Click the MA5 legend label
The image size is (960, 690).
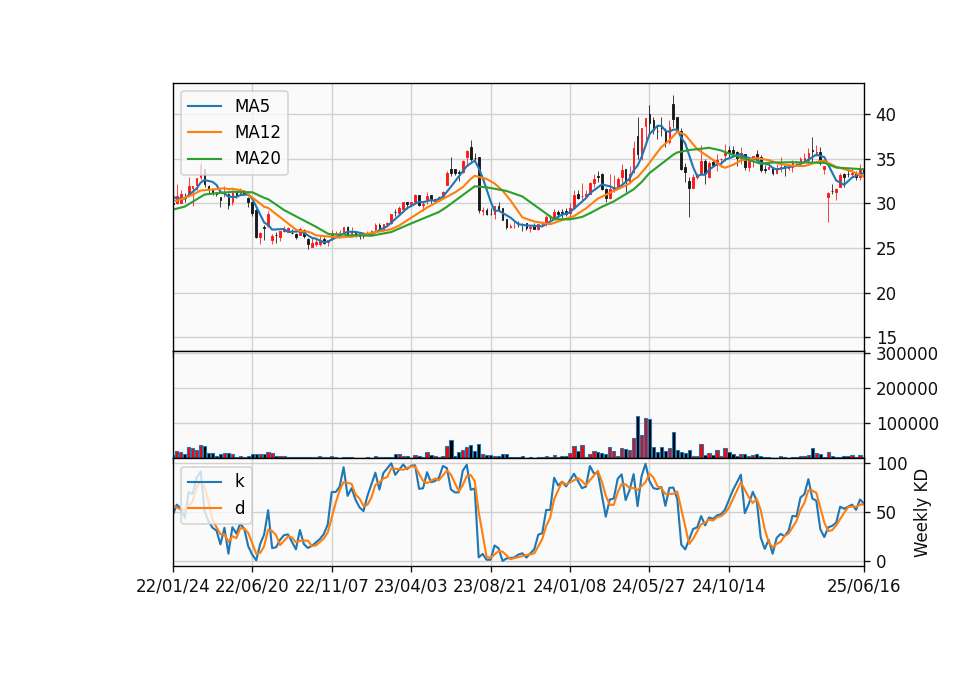(252, 106)
